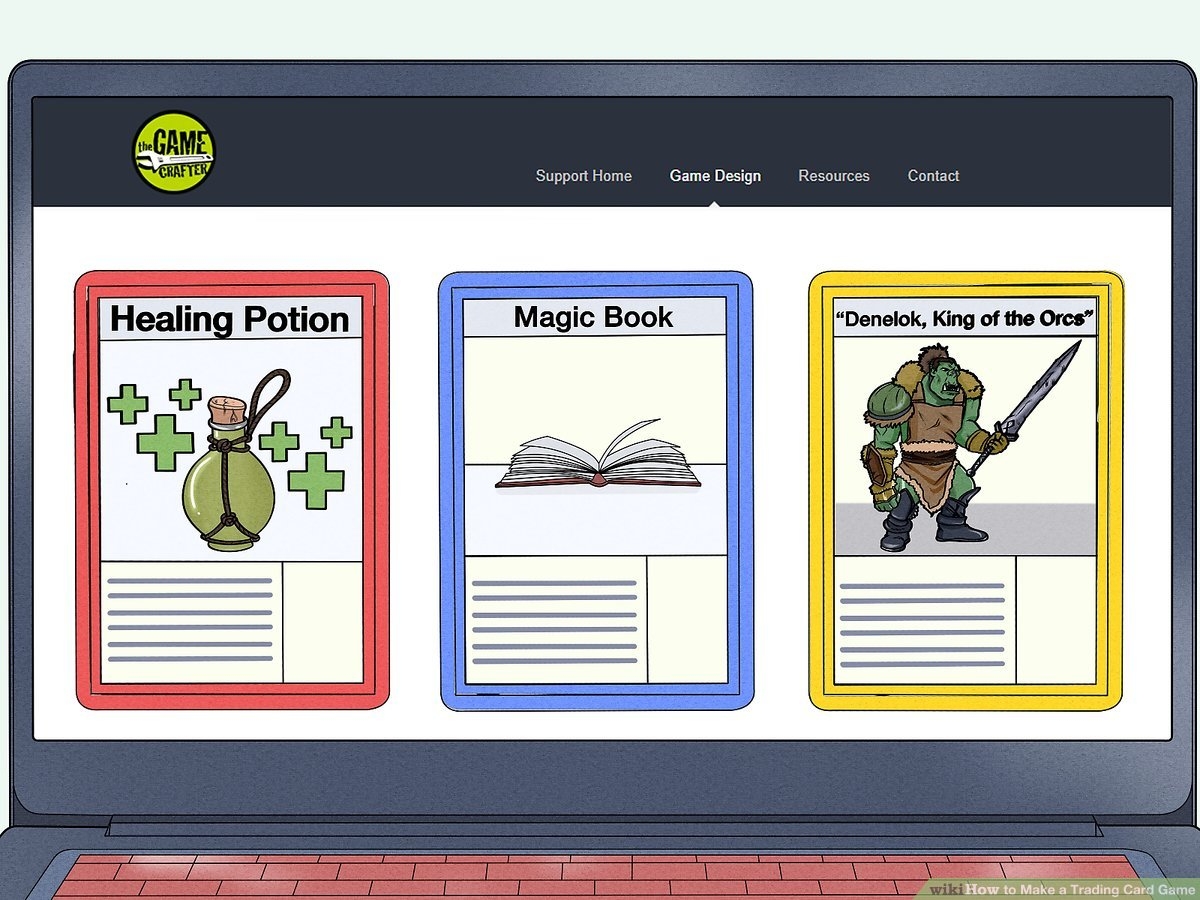The width and height of the screenshot is (1200, 900).
Task: Click the empty stats box on Healing Potion card
Action: coord(322,621)
